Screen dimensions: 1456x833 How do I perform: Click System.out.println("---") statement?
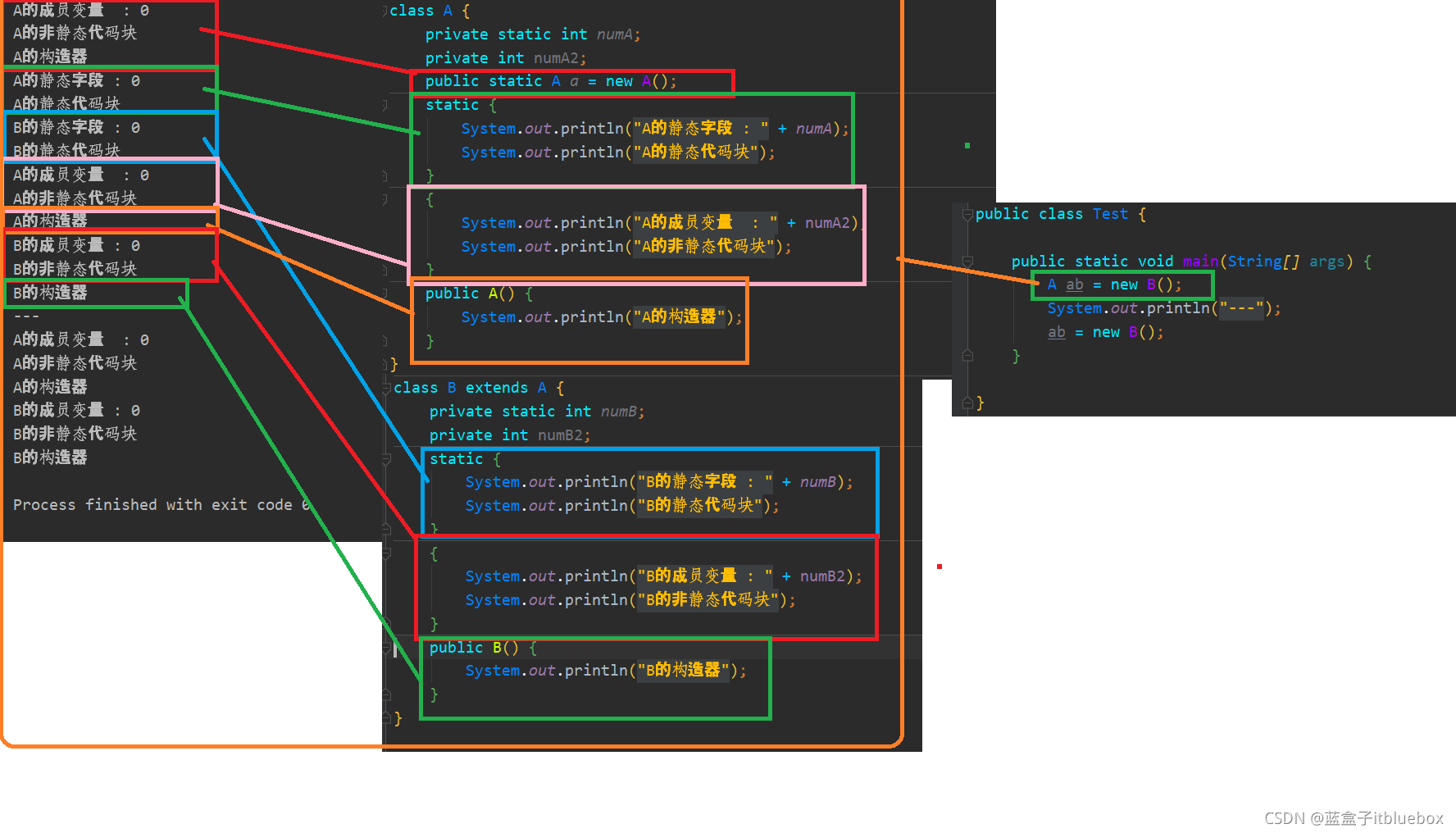click(x=1163, y=308)
